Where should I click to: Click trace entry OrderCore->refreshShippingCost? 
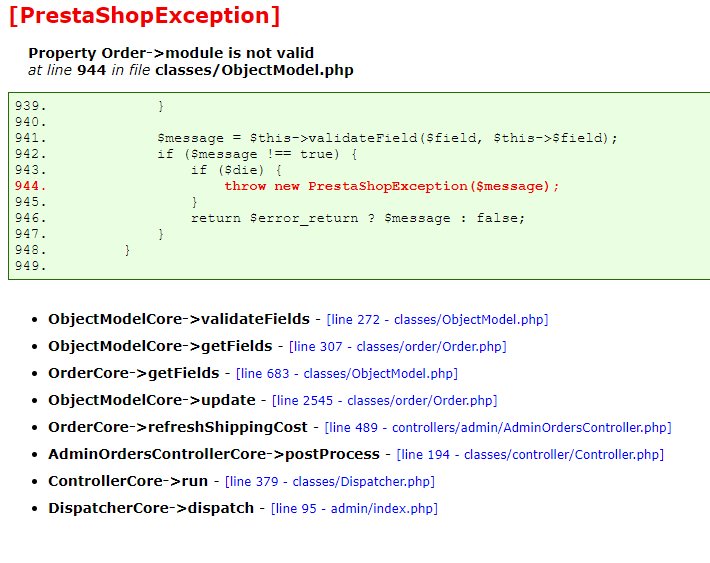click(178, 427)
